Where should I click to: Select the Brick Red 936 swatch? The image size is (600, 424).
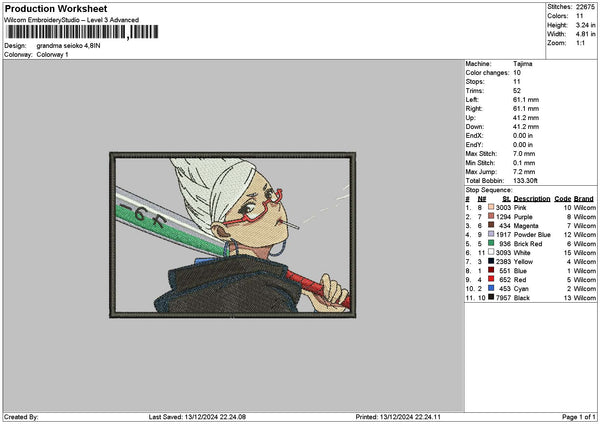pyautogui.click(x=491, y=243)
